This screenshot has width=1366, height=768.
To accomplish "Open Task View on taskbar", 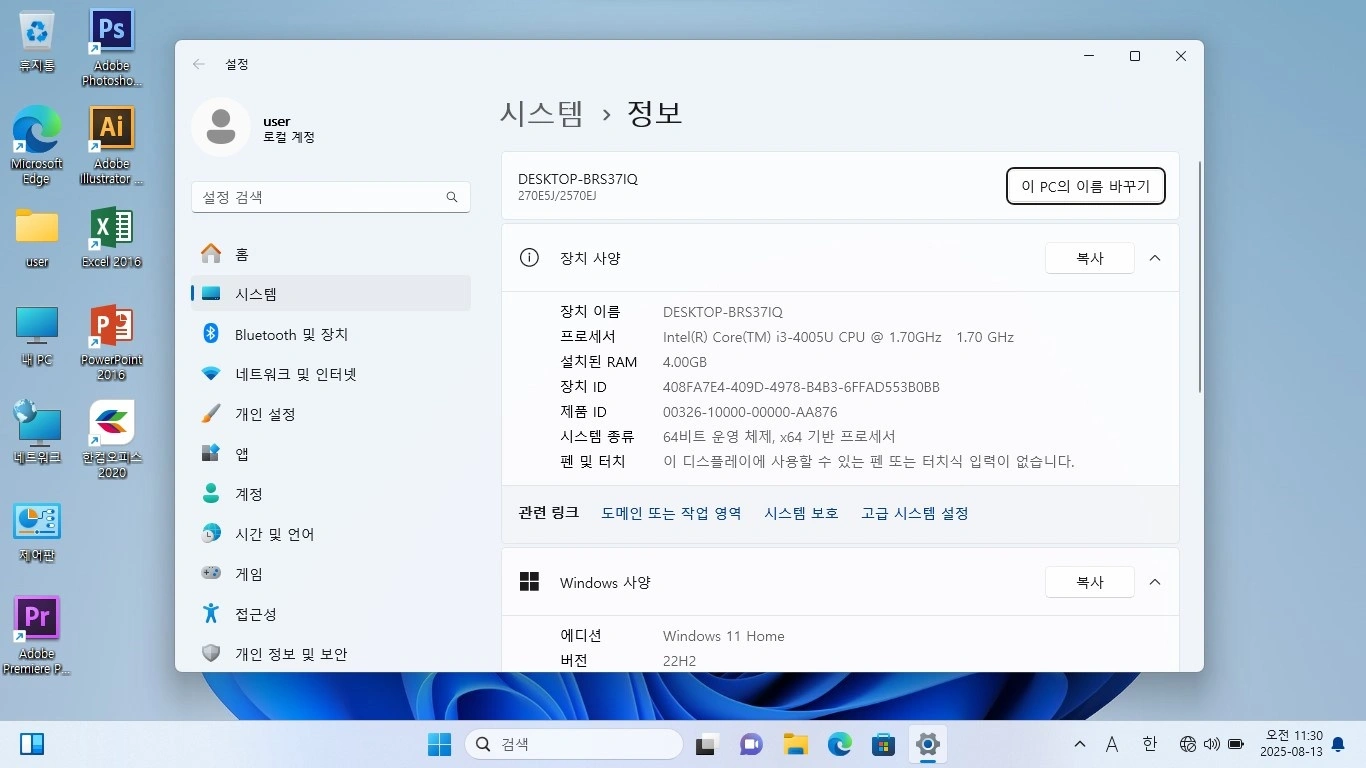I will [x=708, y=744].
